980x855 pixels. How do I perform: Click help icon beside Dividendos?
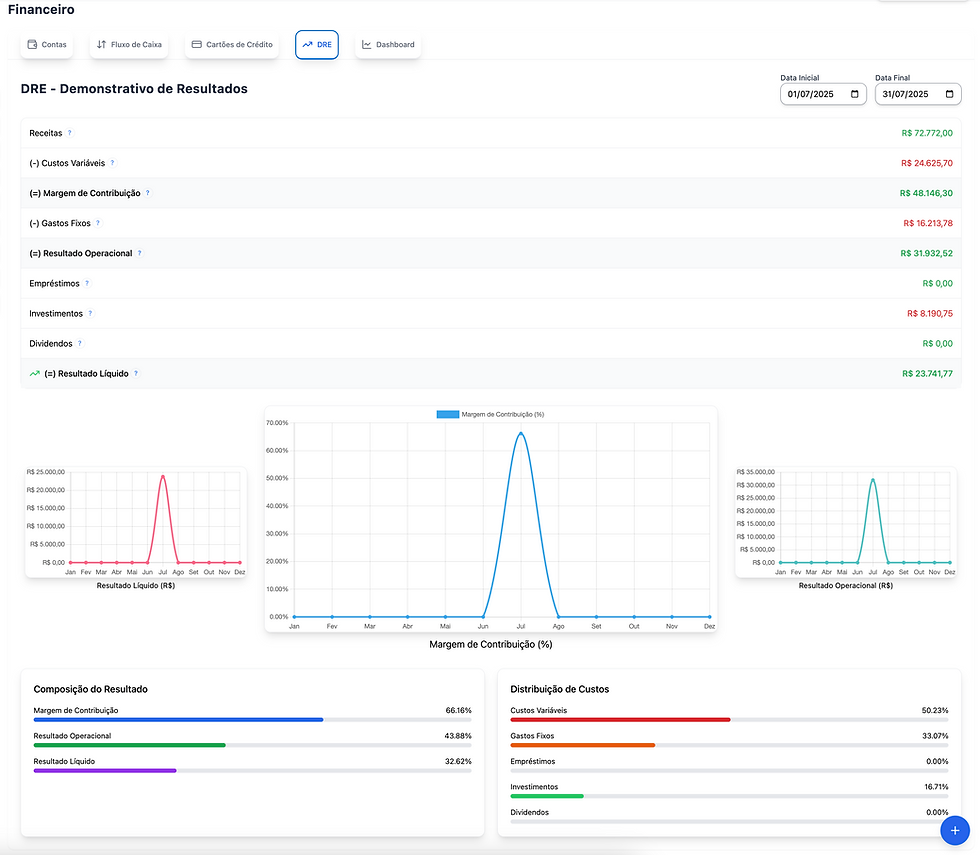pyautogui.click(x=79, y=343)
